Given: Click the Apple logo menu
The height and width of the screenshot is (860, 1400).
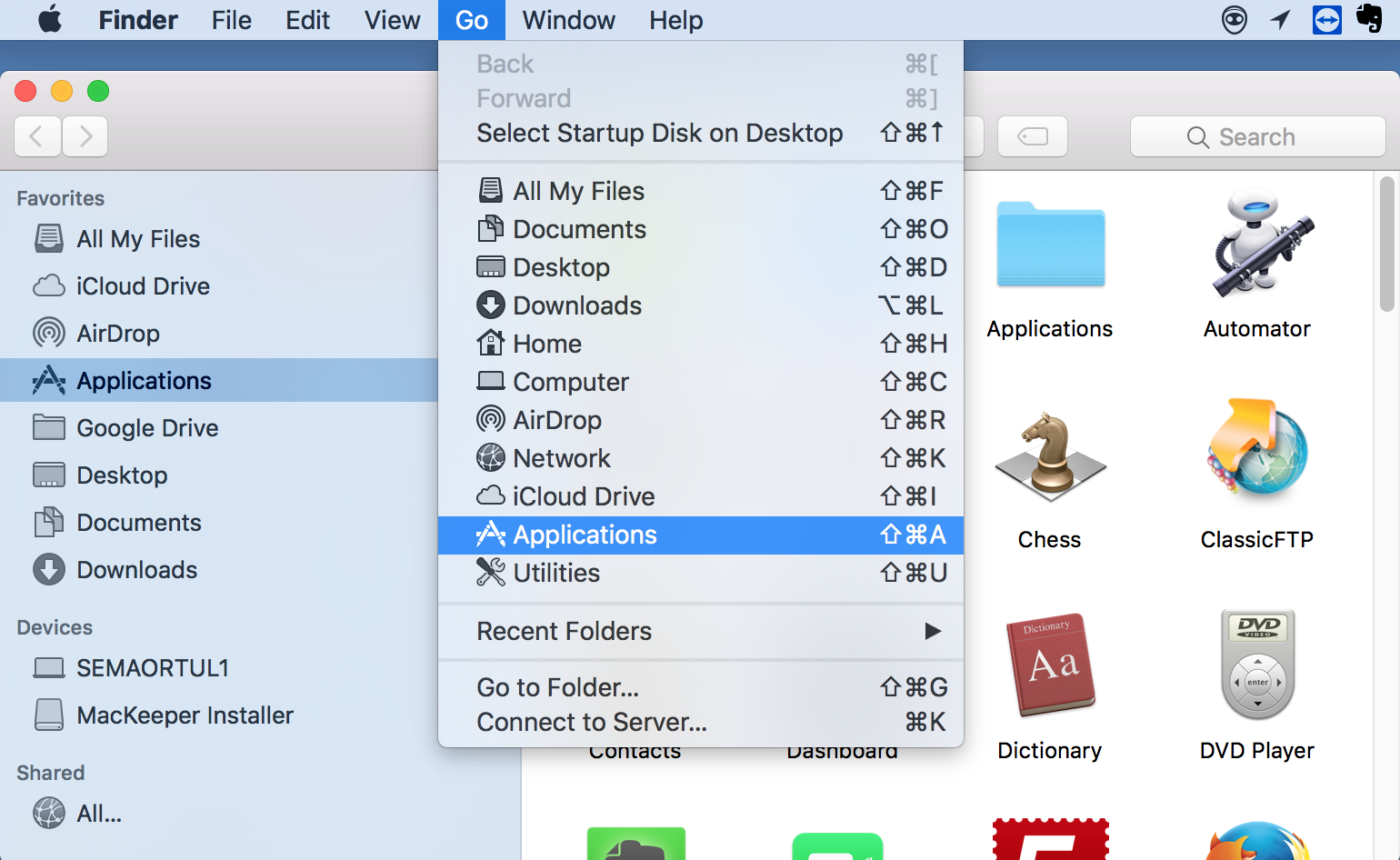Looking at the screenshot, I should coord(50,19).
